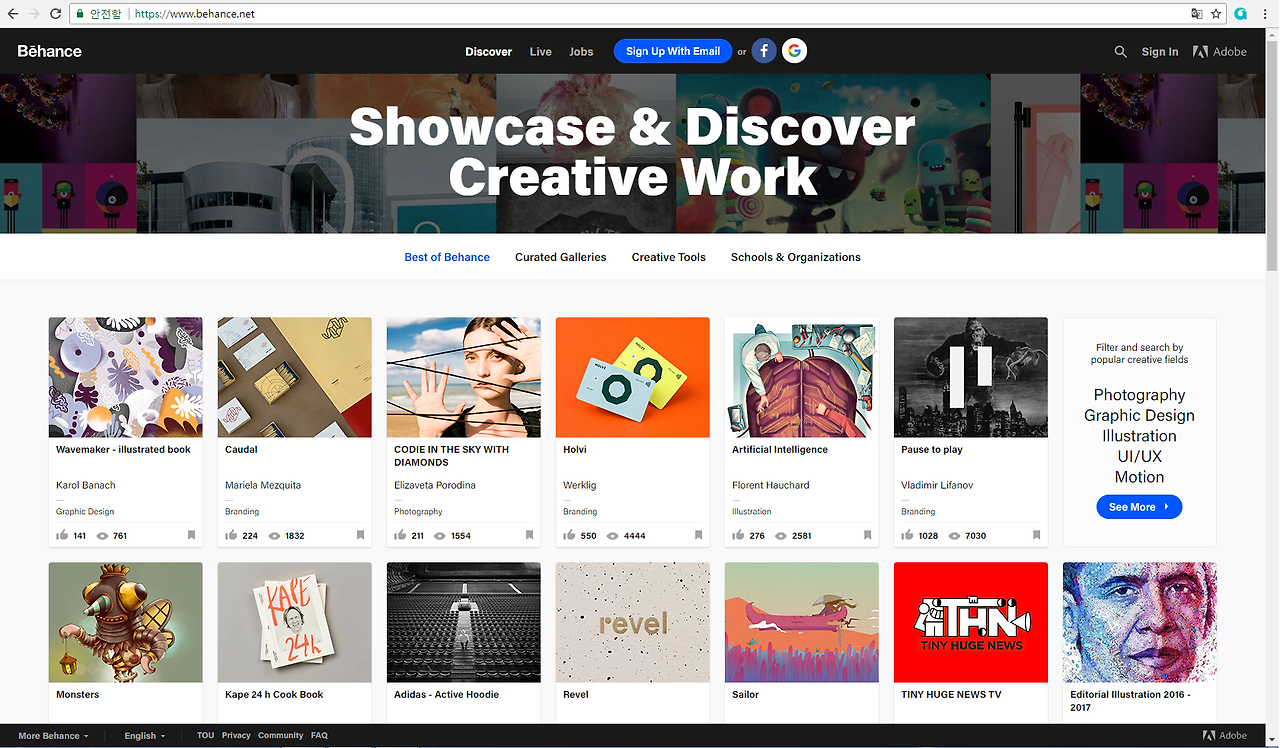The height and width of the screenshot is (748, 1280).
Task: Open author Vladimir Lifanov's profile
Action: click(x=937, y=485)
